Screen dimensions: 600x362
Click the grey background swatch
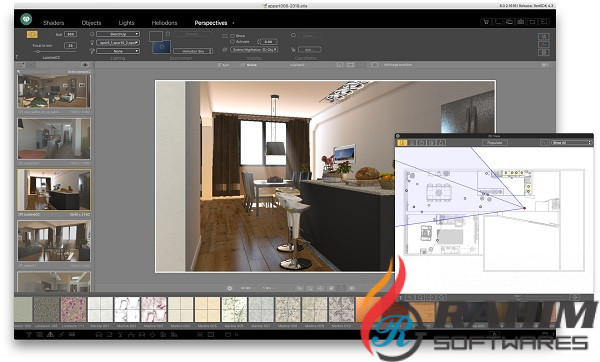tap(156, 36)
